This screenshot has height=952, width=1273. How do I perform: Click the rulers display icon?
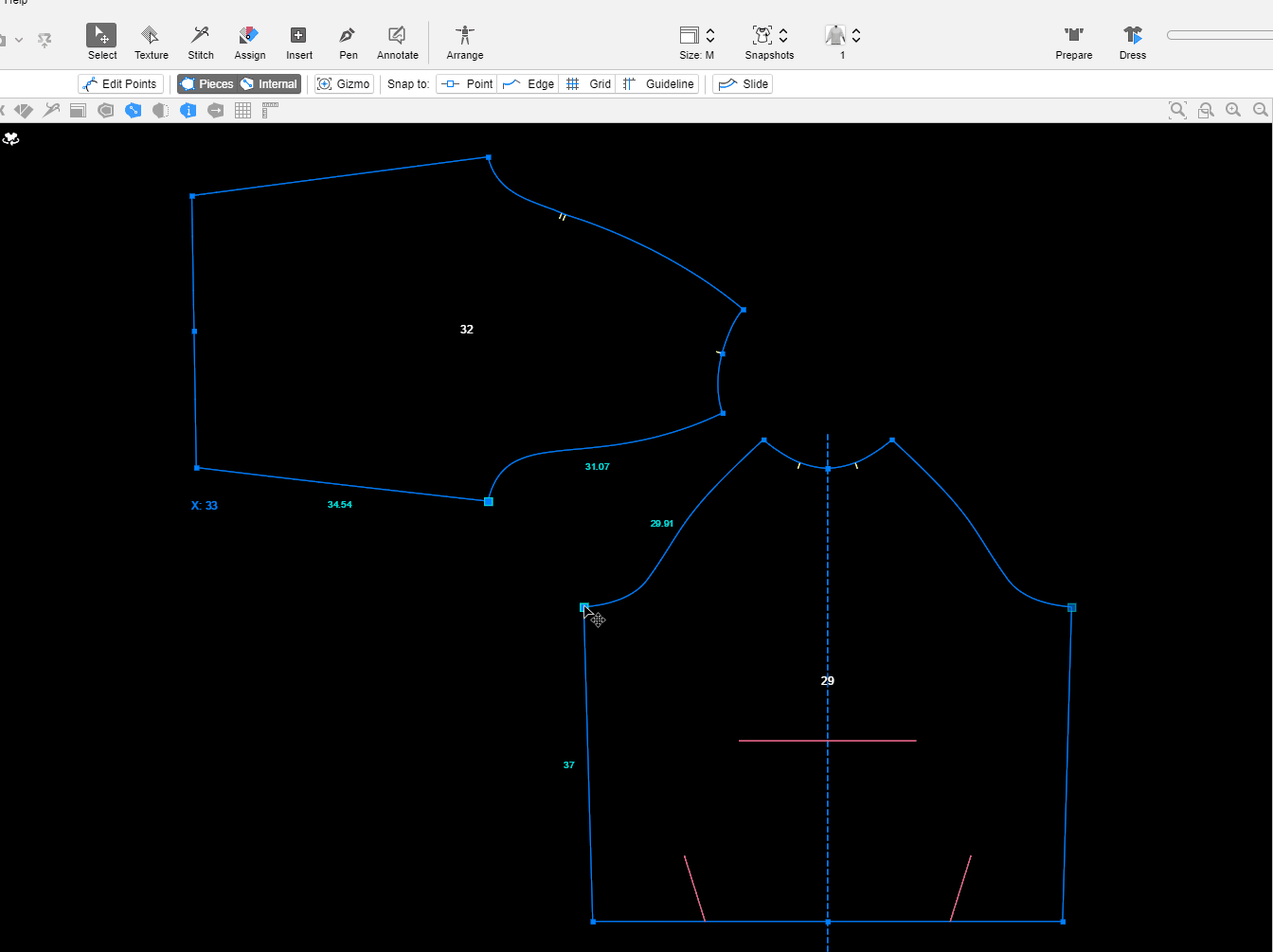271,111
